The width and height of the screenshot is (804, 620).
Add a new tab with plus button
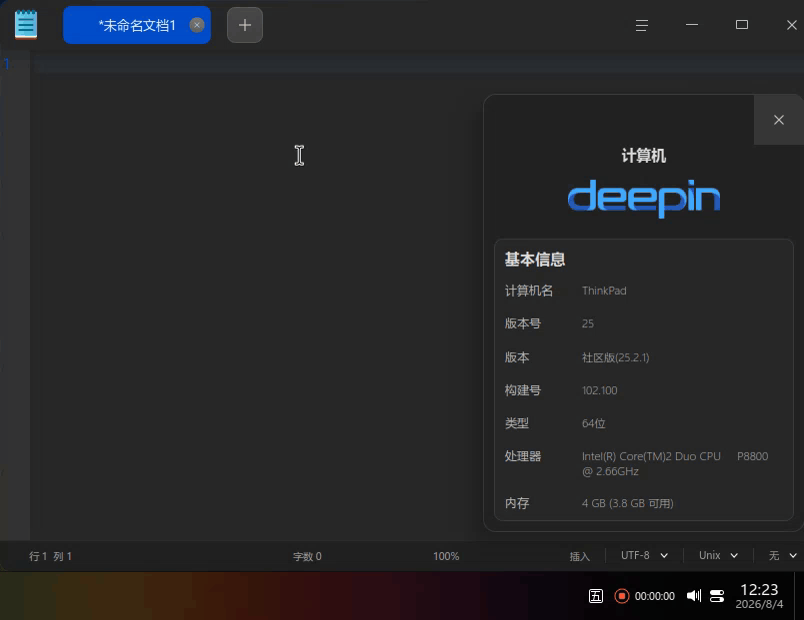245,25
